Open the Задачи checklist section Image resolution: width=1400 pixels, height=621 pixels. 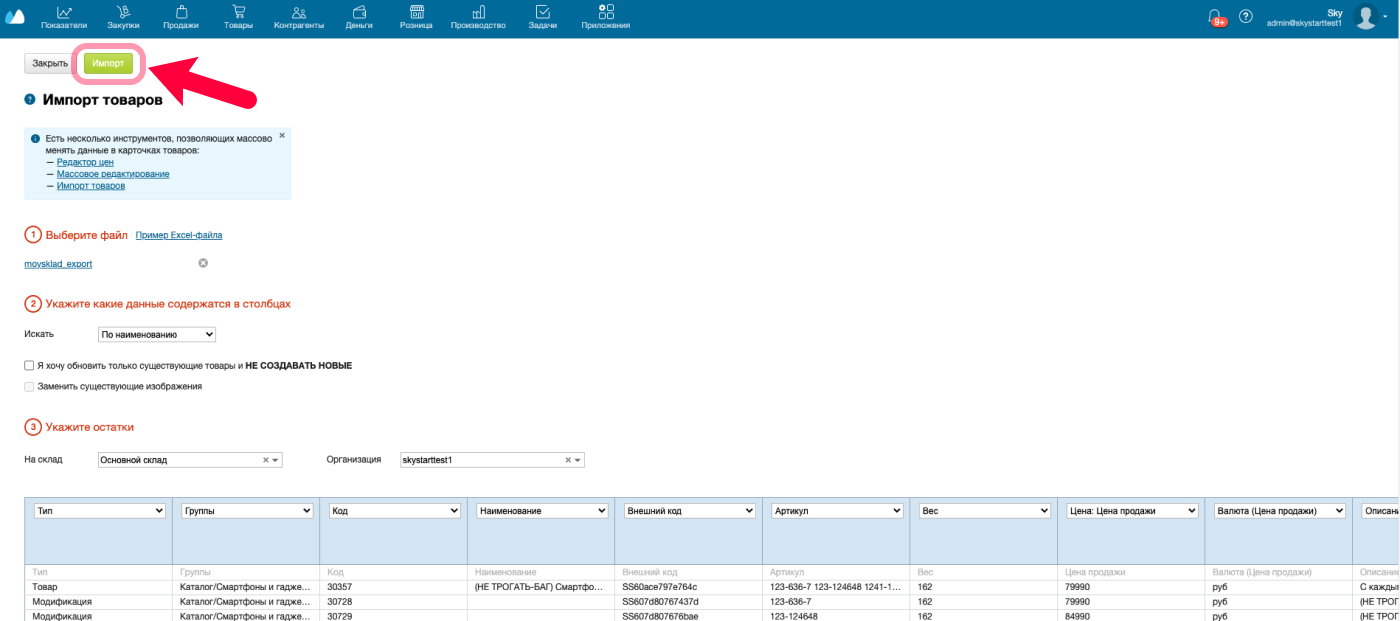point(543,17)
